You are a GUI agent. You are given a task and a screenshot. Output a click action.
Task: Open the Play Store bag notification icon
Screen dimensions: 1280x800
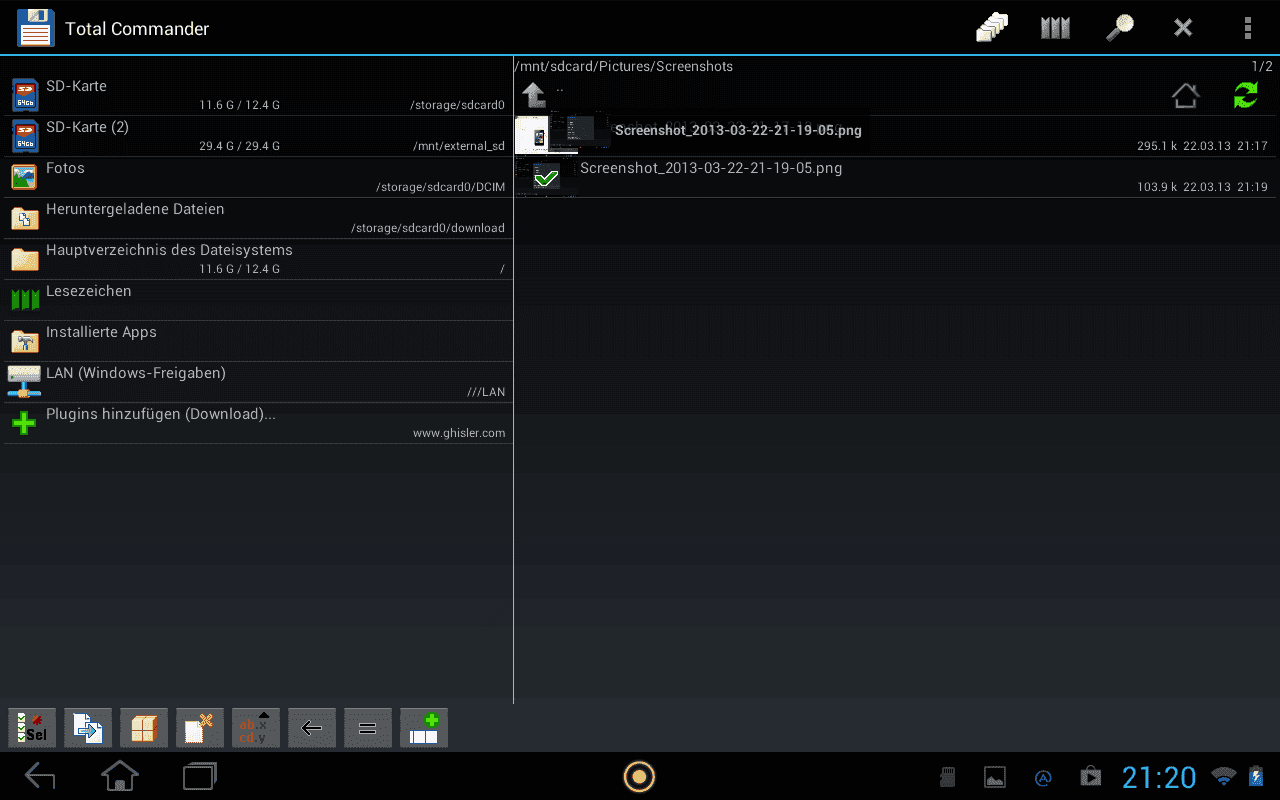(x=1090, y=777)
